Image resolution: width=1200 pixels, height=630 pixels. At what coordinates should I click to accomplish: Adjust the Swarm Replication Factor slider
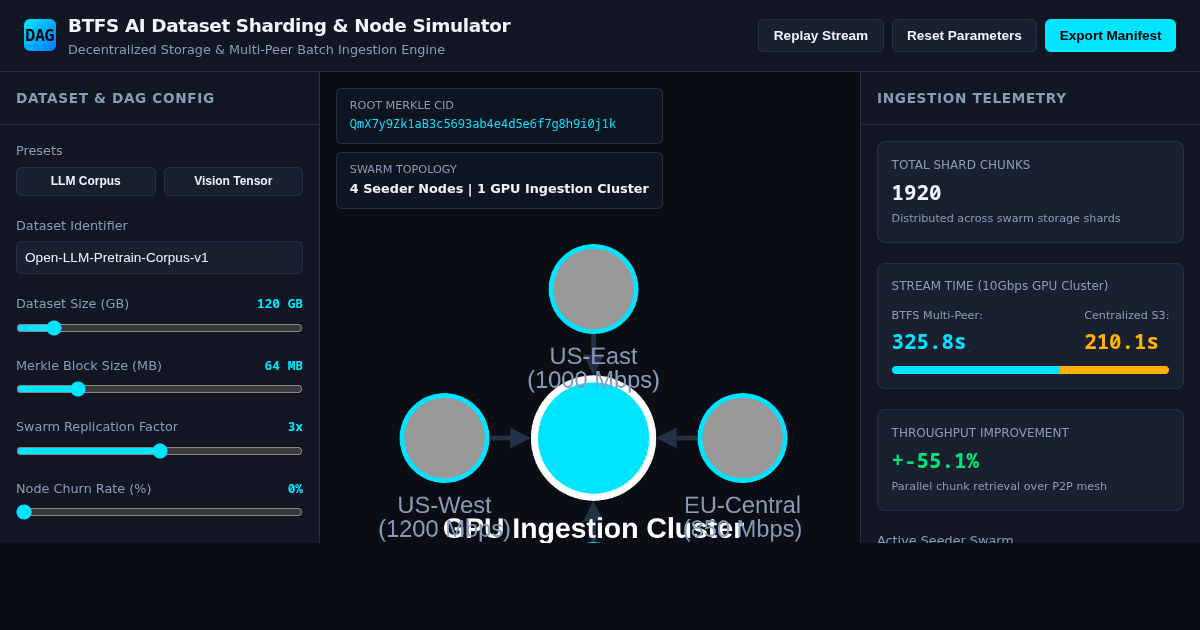click(159, 451)
